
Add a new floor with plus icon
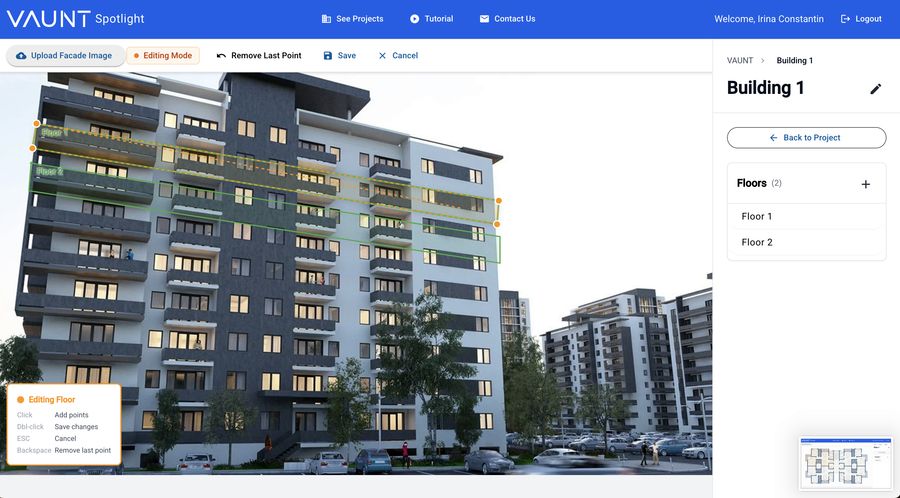[x=866, y=184]
